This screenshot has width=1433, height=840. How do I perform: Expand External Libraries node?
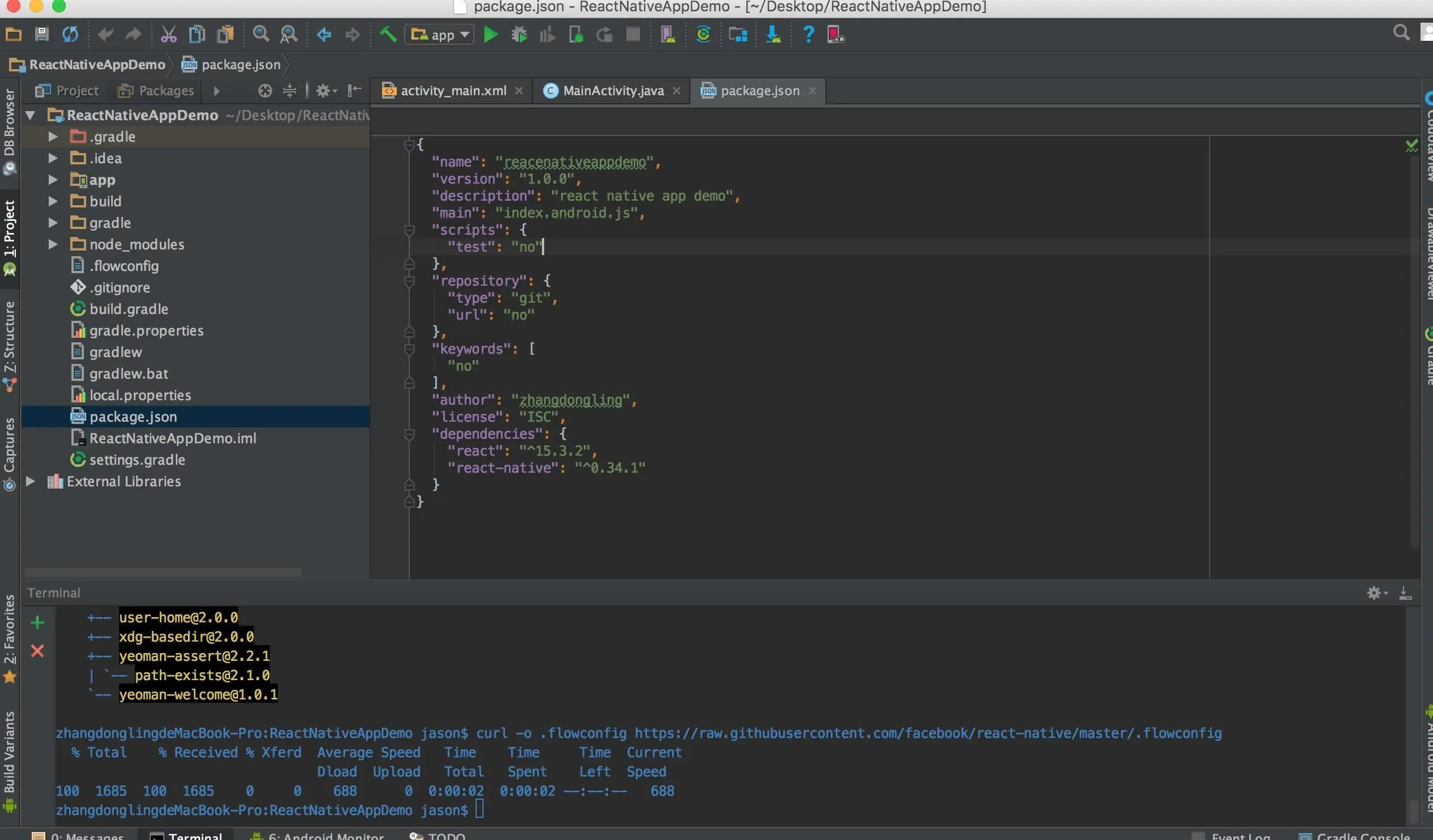(x=31, y=482)
